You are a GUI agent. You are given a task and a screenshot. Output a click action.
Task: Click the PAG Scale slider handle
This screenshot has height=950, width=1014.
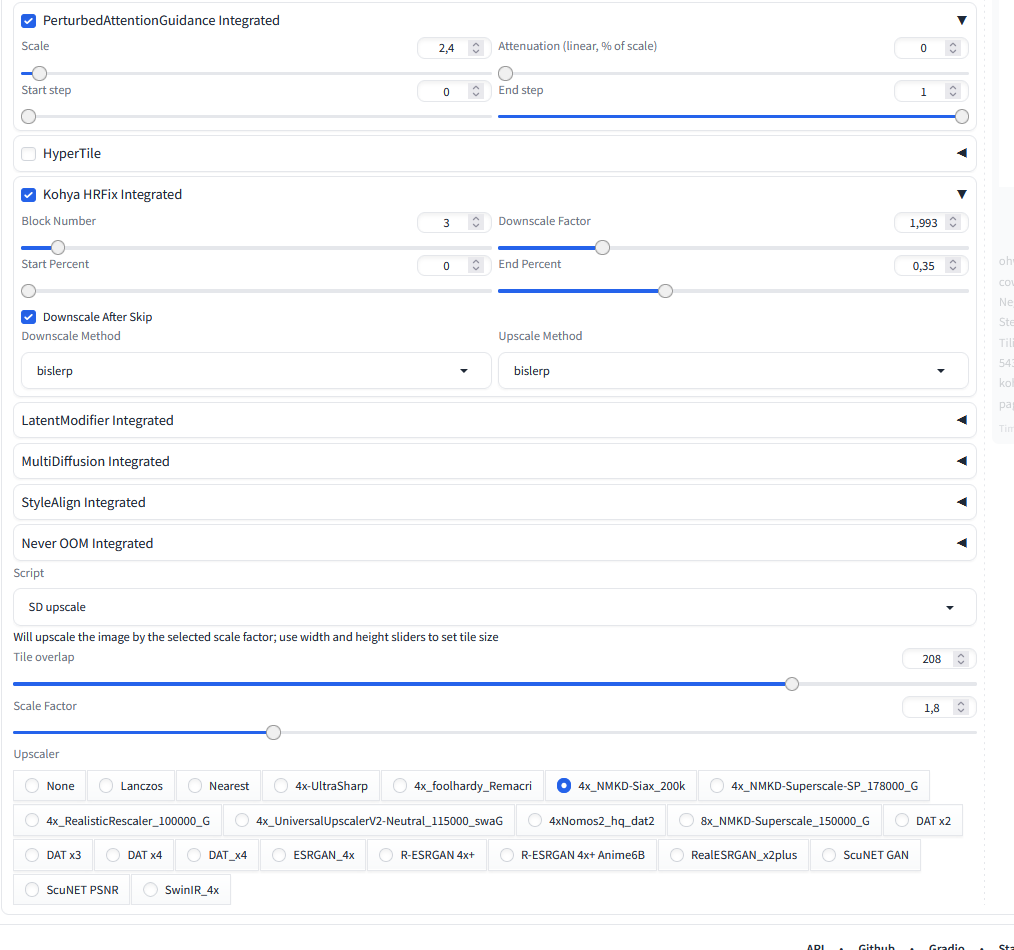(39, 73)
